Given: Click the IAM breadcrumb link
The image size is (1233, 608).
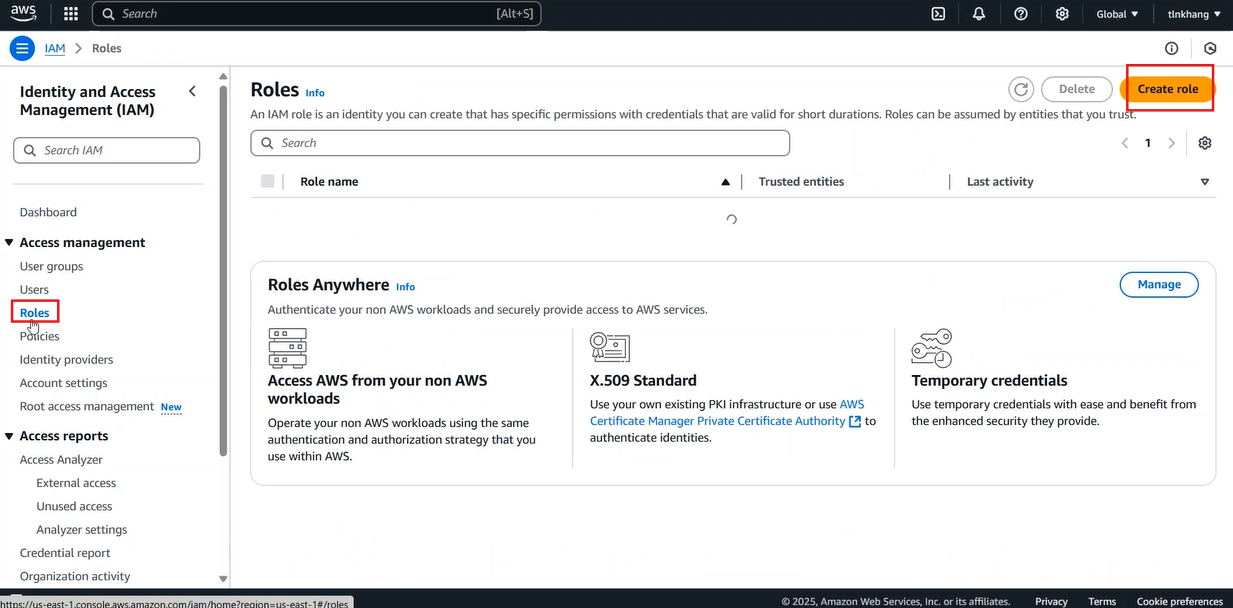Looking at the screenshot, I should click(55, 48).
